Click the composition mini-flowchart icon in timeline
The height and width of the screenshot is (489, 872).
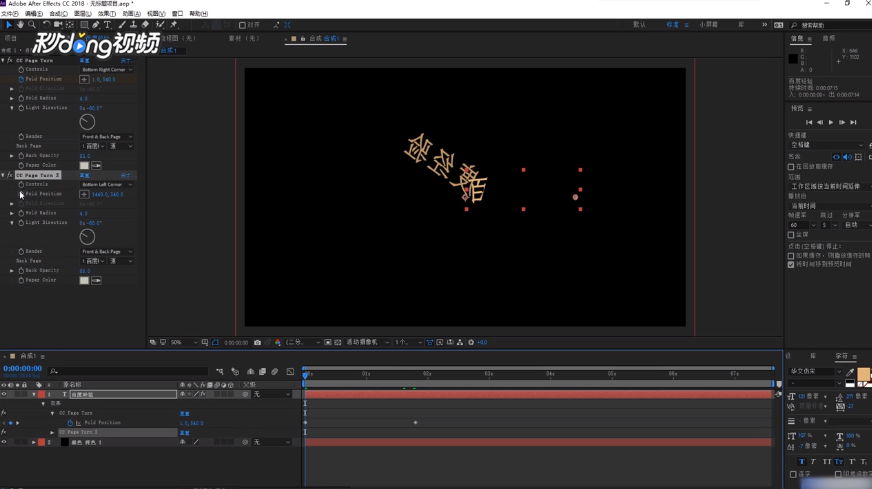click(x=220, y=372)
